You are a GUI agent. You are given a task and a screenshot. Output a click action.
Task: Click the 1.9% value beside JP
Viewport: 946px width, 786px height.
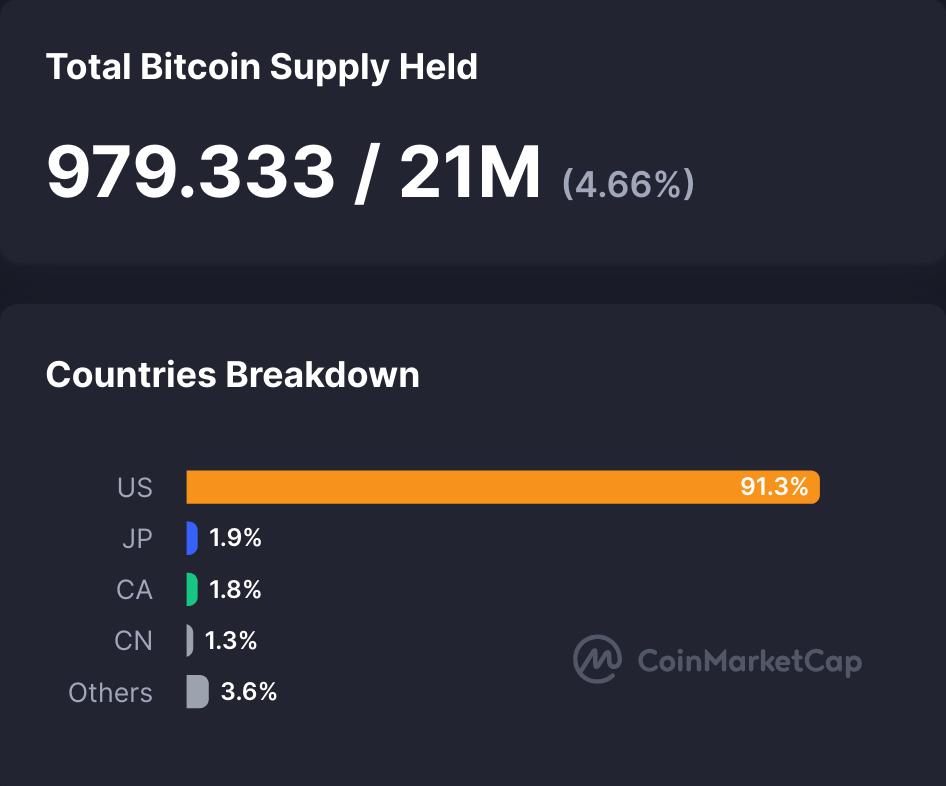coord(235,538)
